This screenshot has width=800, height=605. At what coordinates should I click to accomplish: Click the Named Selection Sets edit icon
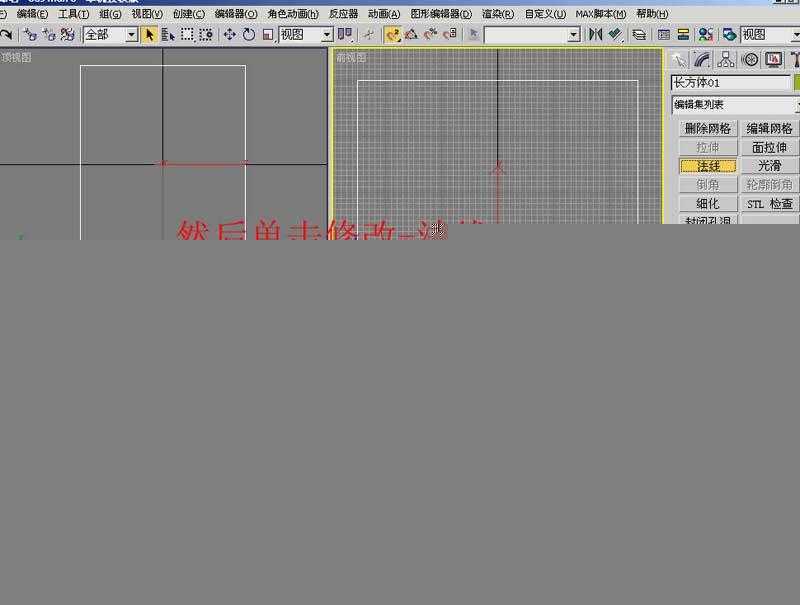(473, 35)
